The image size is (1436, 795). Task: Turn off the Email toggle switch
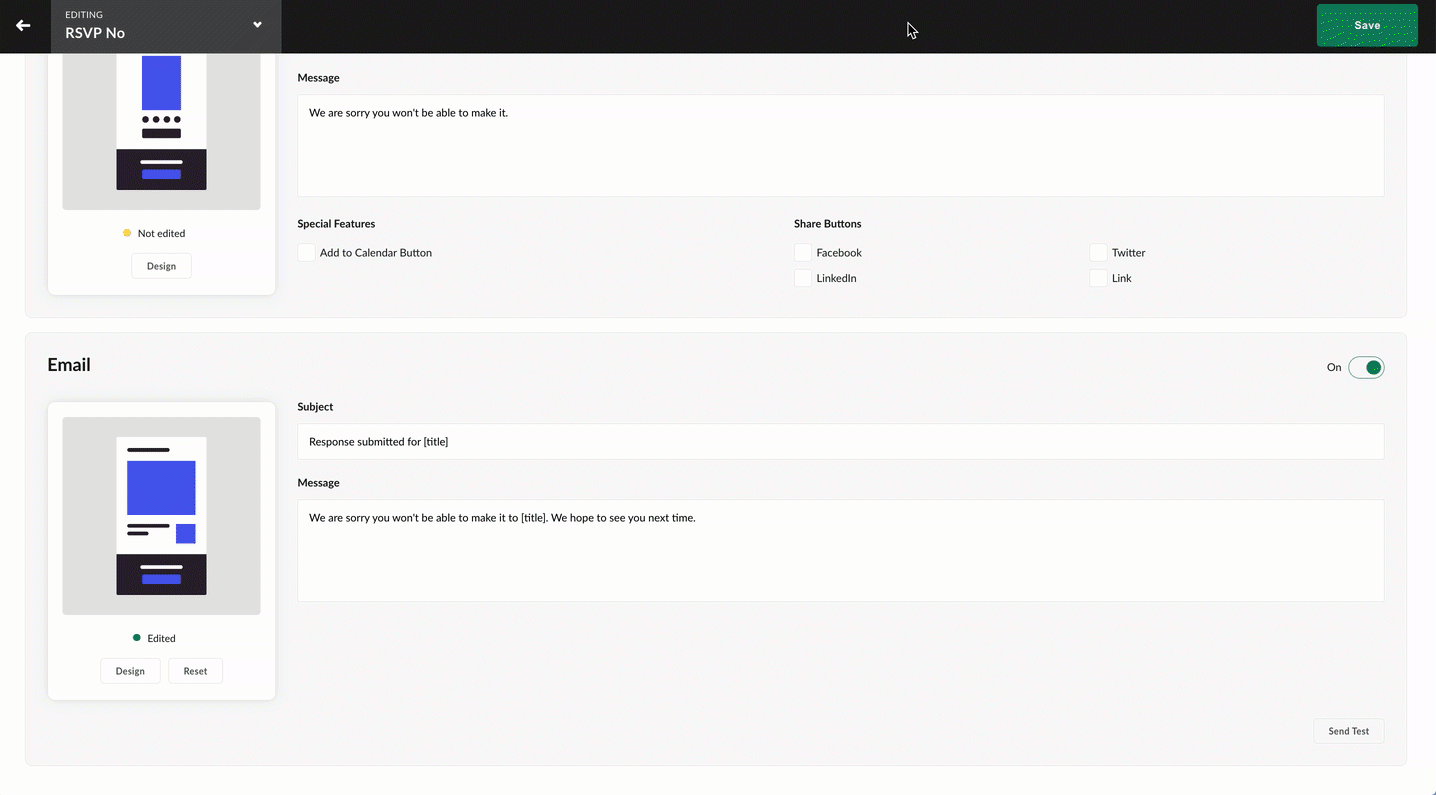point(1366,367)
